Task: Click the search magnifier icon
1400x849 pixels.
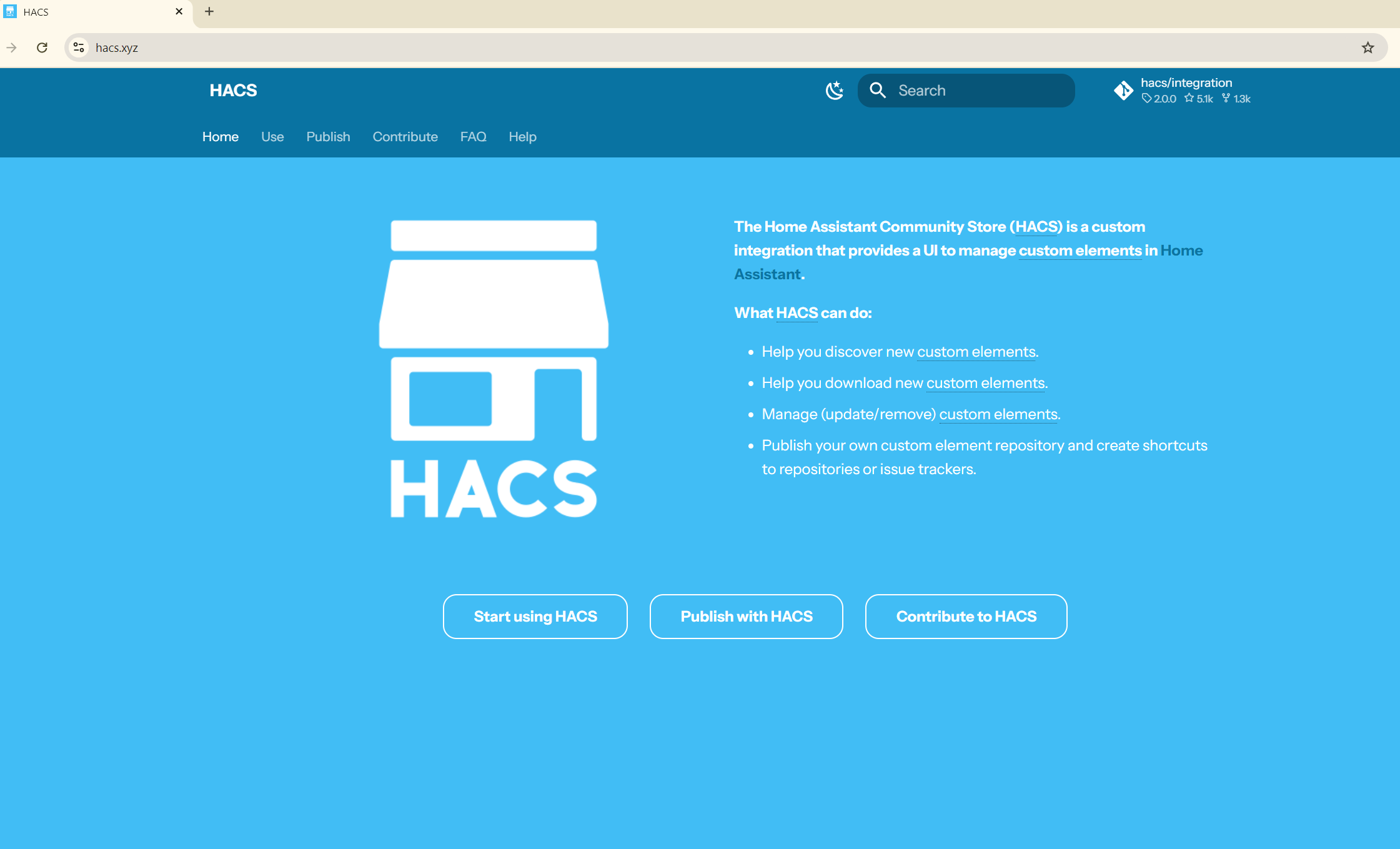Action: tap(878, 91)
